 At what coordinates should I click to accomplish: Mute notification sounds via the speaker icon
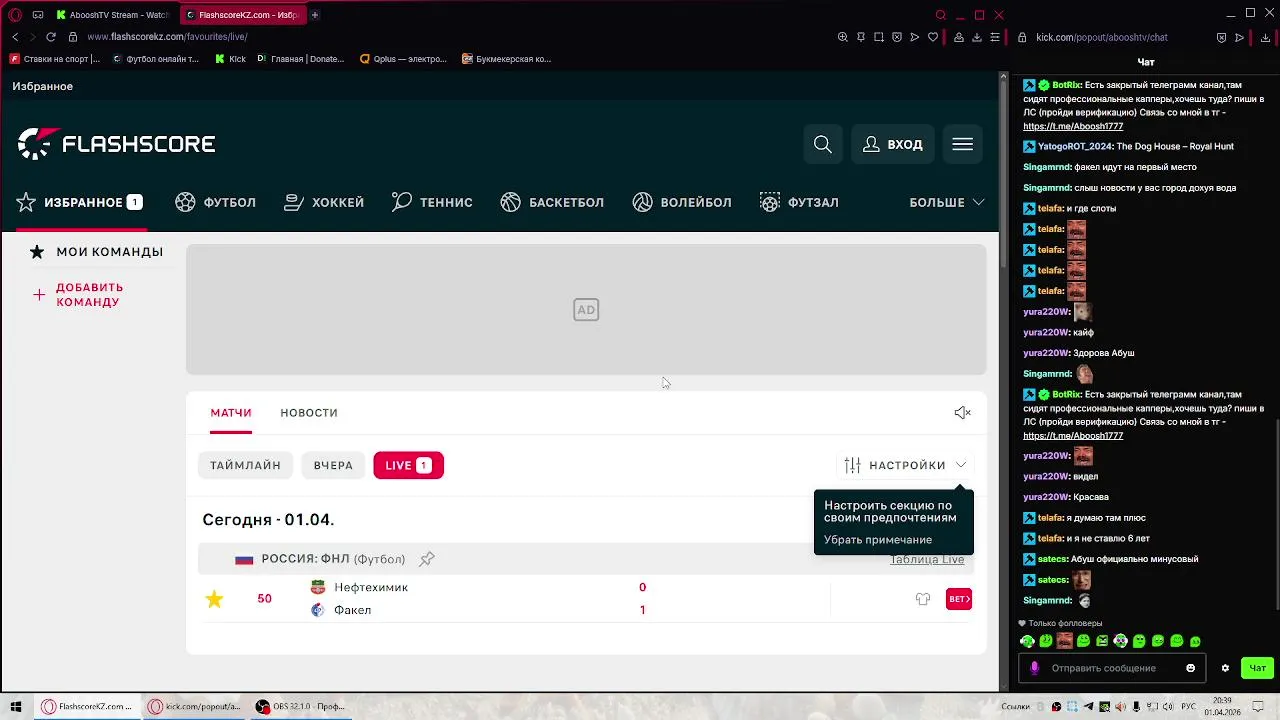click(962, 412)
